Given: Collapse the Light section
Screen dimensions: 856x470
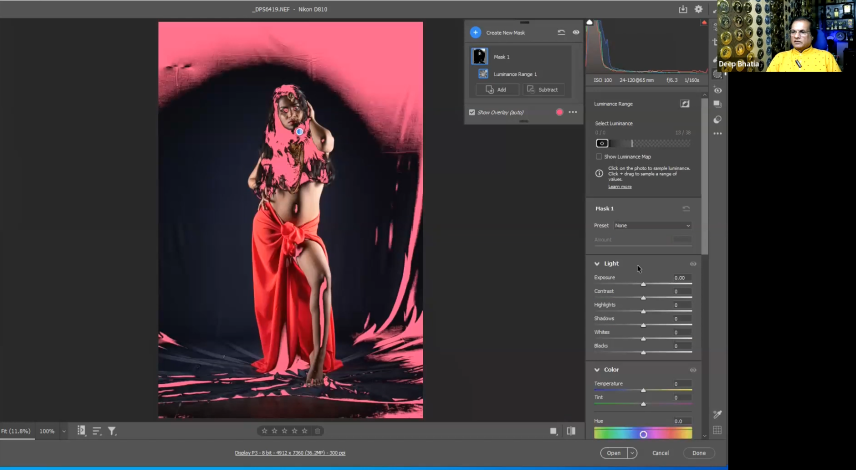Looking at the screenshot, I should point(598,264).
